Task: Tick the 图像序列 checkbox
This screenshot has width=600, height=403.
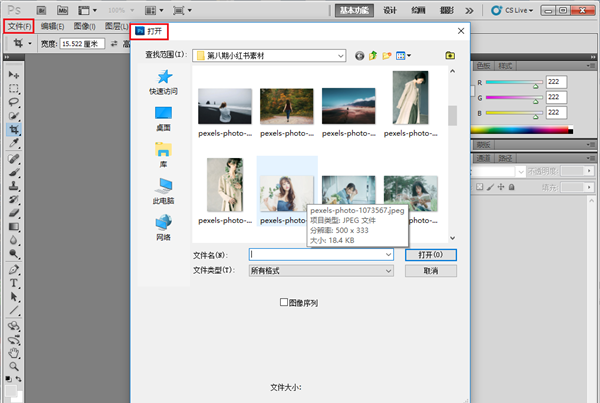Action: [x=284, y=302]
